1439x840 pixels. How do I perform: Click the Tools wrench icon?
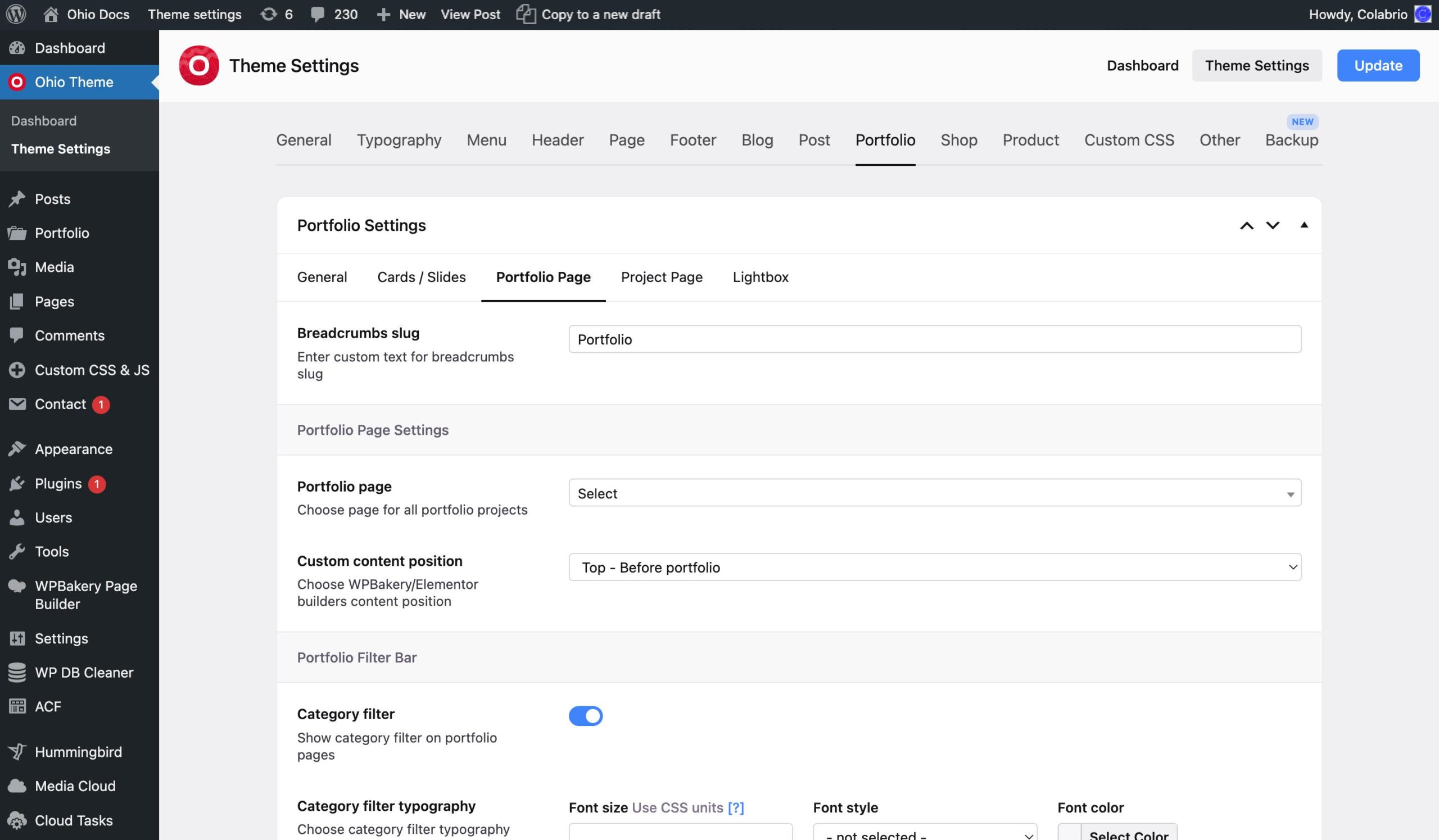click(x=17, y=552)
